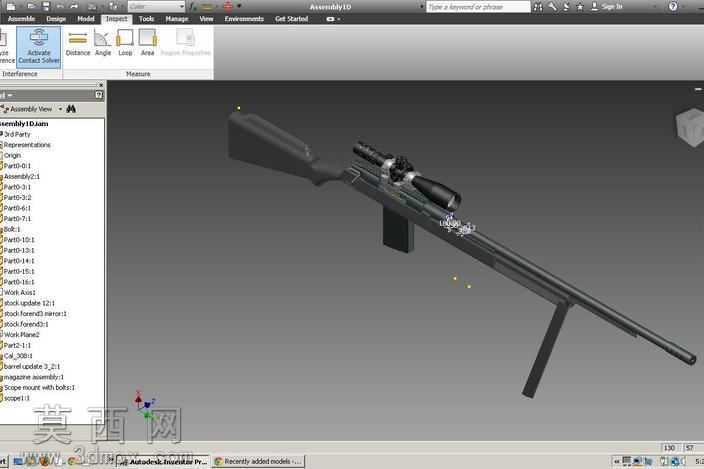
Task: Click the New file icon in quick access toolbar
Action: coord(11,6)
